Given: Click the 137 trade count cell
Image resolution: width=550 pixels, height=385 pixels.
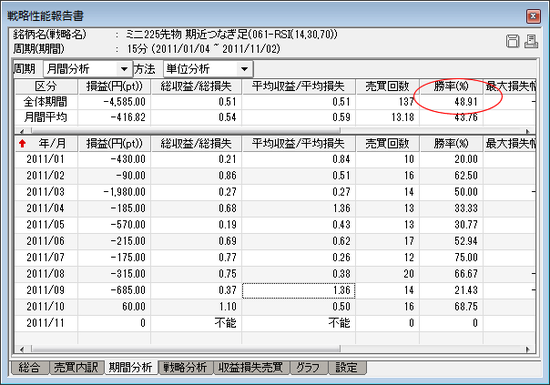Looking at the screenshot, I should (x=388, y=102).
